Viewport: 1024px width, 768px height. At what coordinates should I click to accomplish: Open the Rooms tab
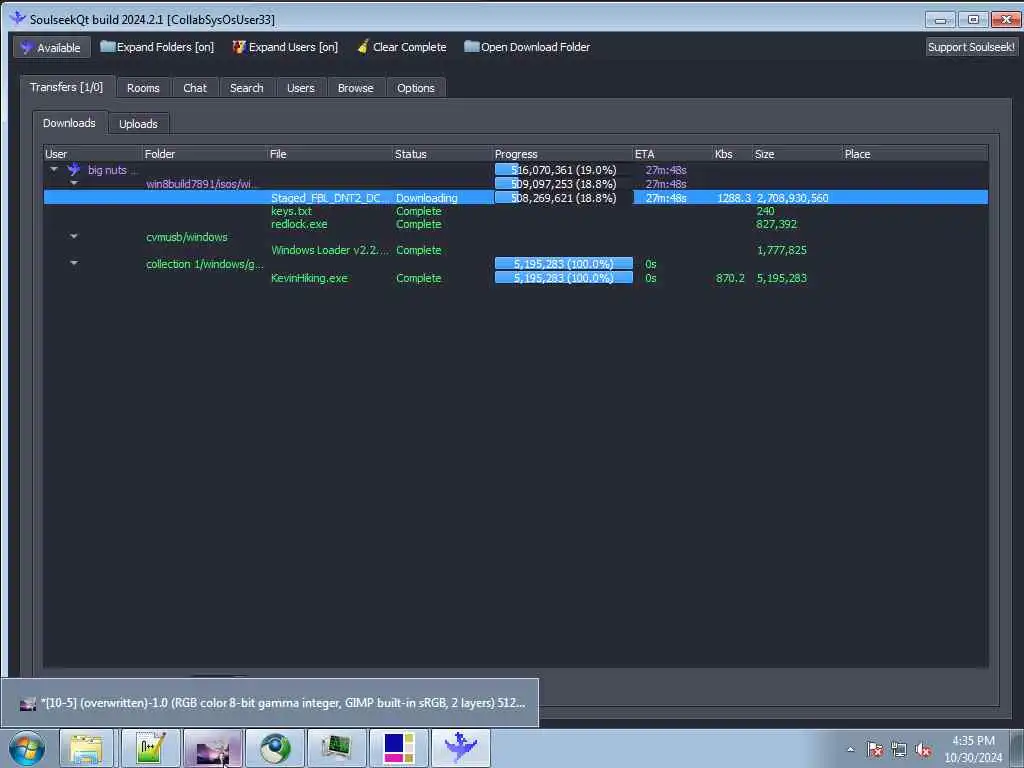point(143,88)
